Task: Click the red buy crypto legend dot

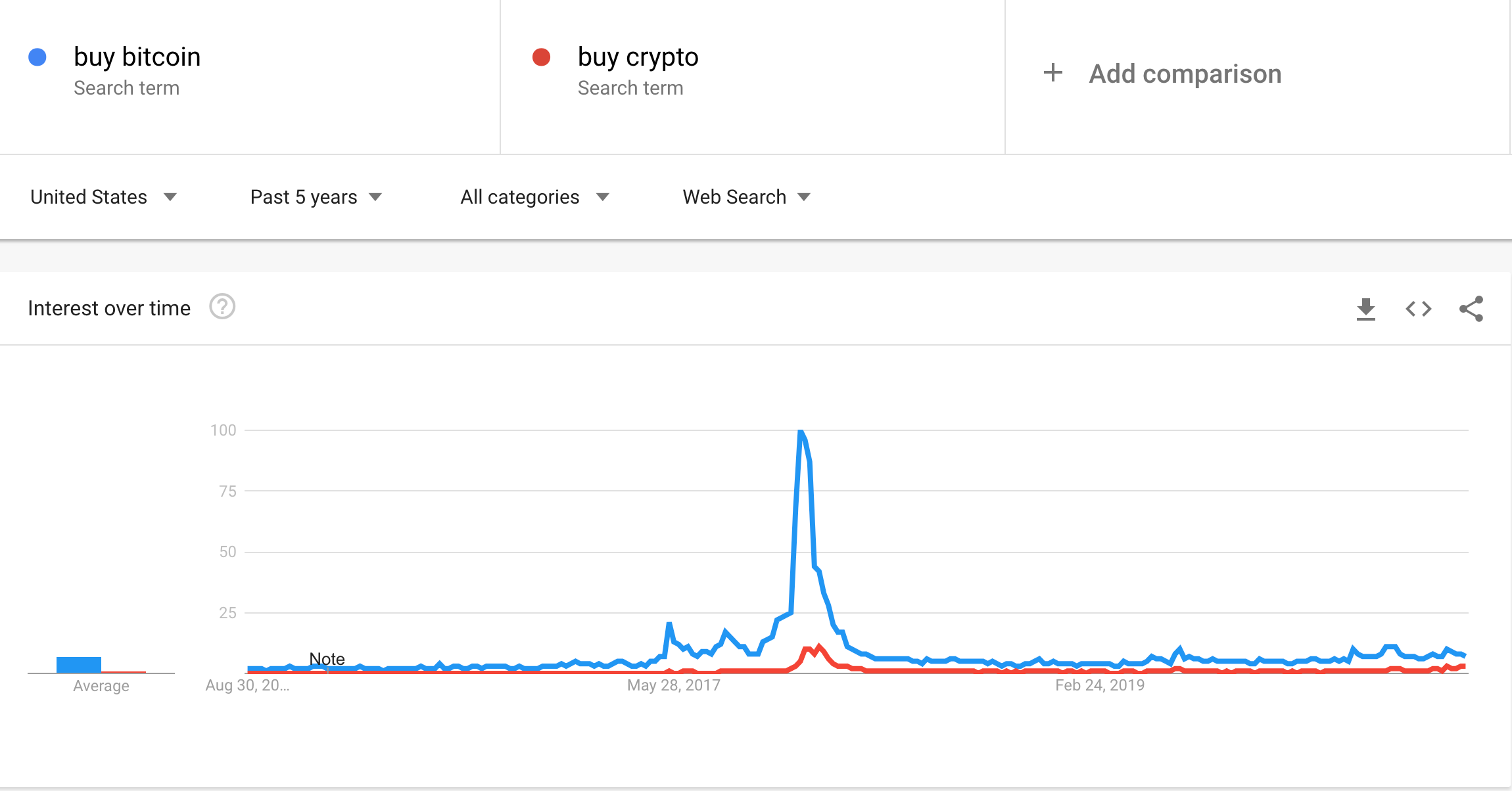Action: coord(540,56)
